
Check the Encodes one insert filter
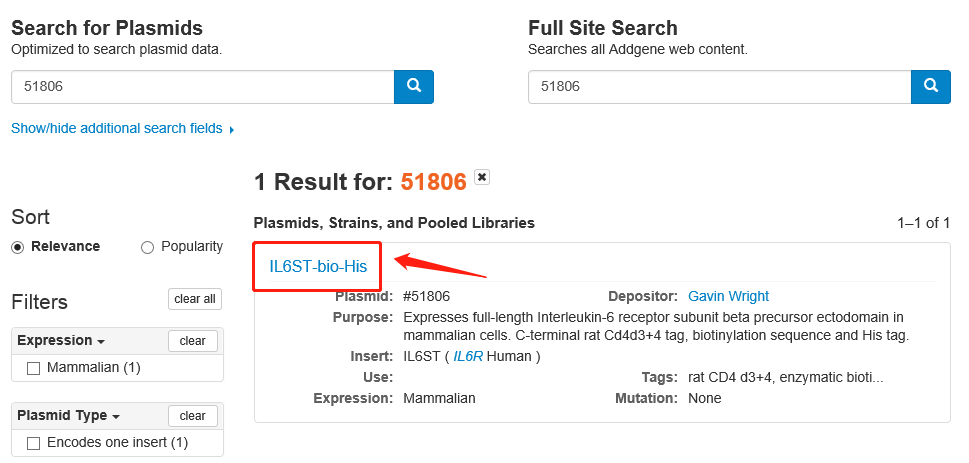point(33,443)
